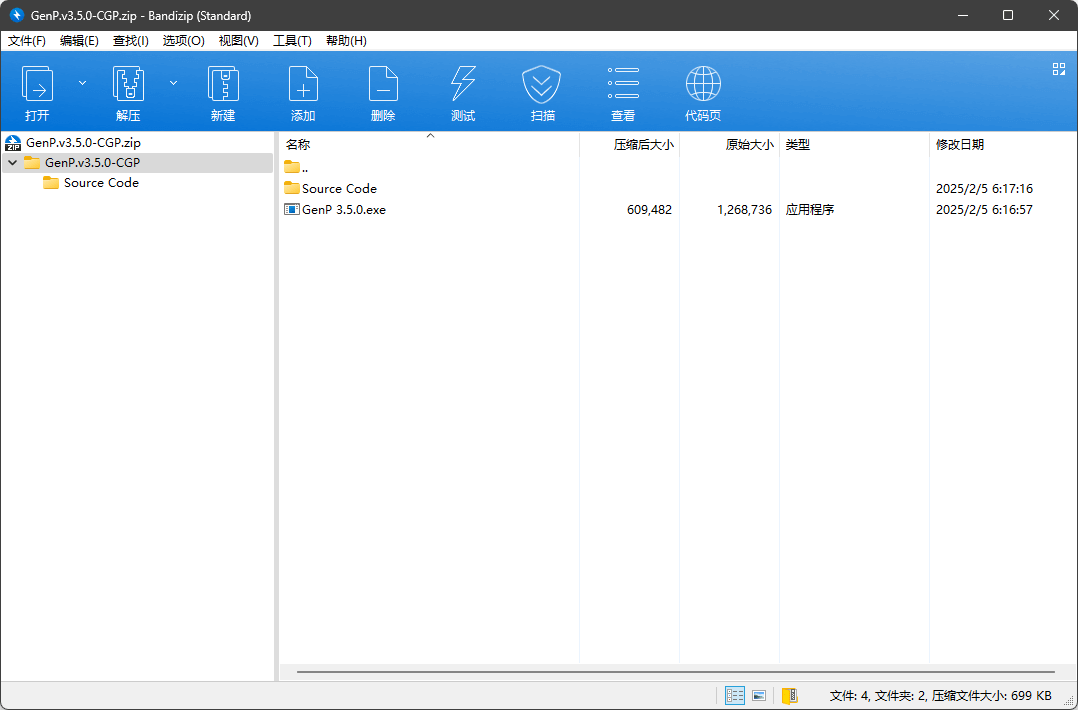Click the date 2025/2/5 6:16:57
This screenshot has width=1078, height=710.
point(984,210)
